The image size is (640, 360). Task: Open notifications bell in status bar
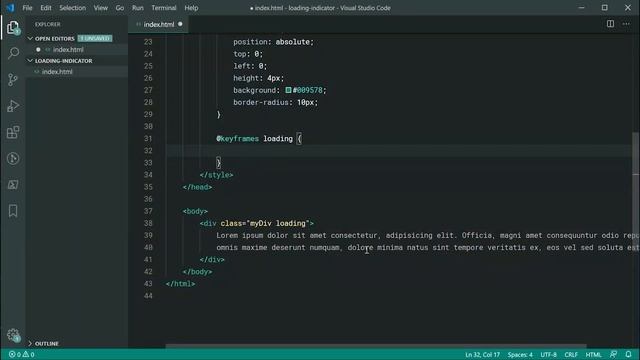pyautogui.click(x=629, y=354)
